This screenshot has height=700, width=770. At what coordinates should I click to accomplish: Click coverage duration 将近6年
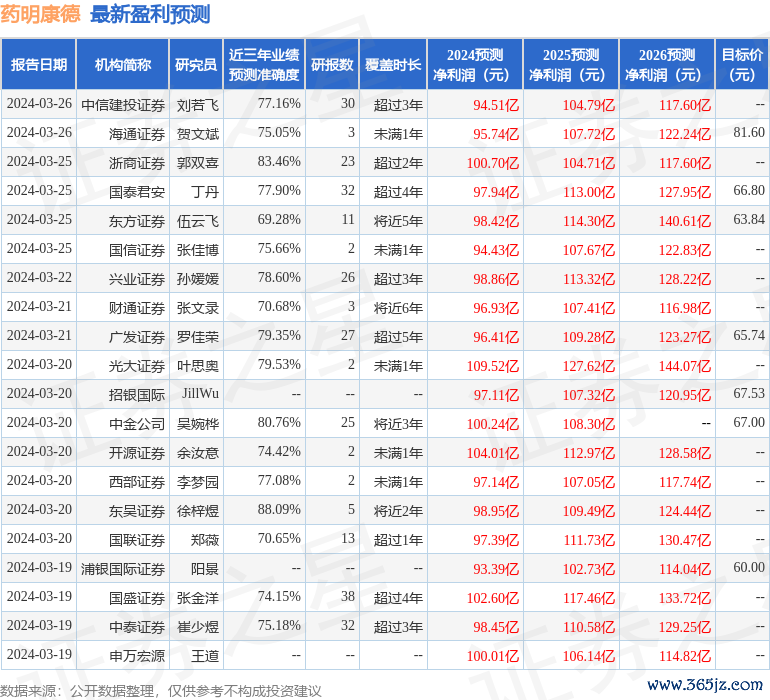(x=398, y=308)
